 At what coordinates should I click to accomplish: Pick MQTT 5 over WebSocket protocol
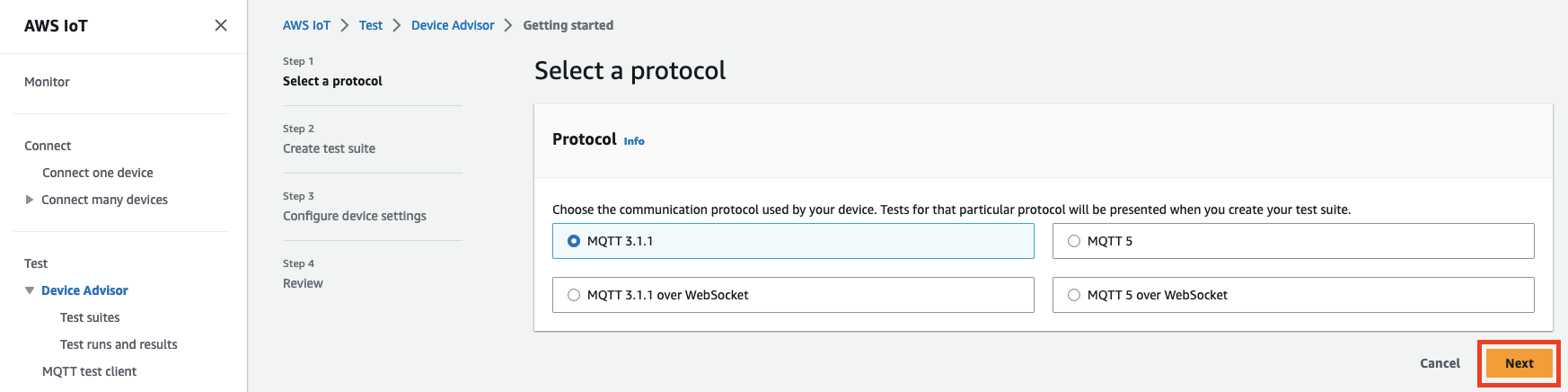(x=1074, y=295)
